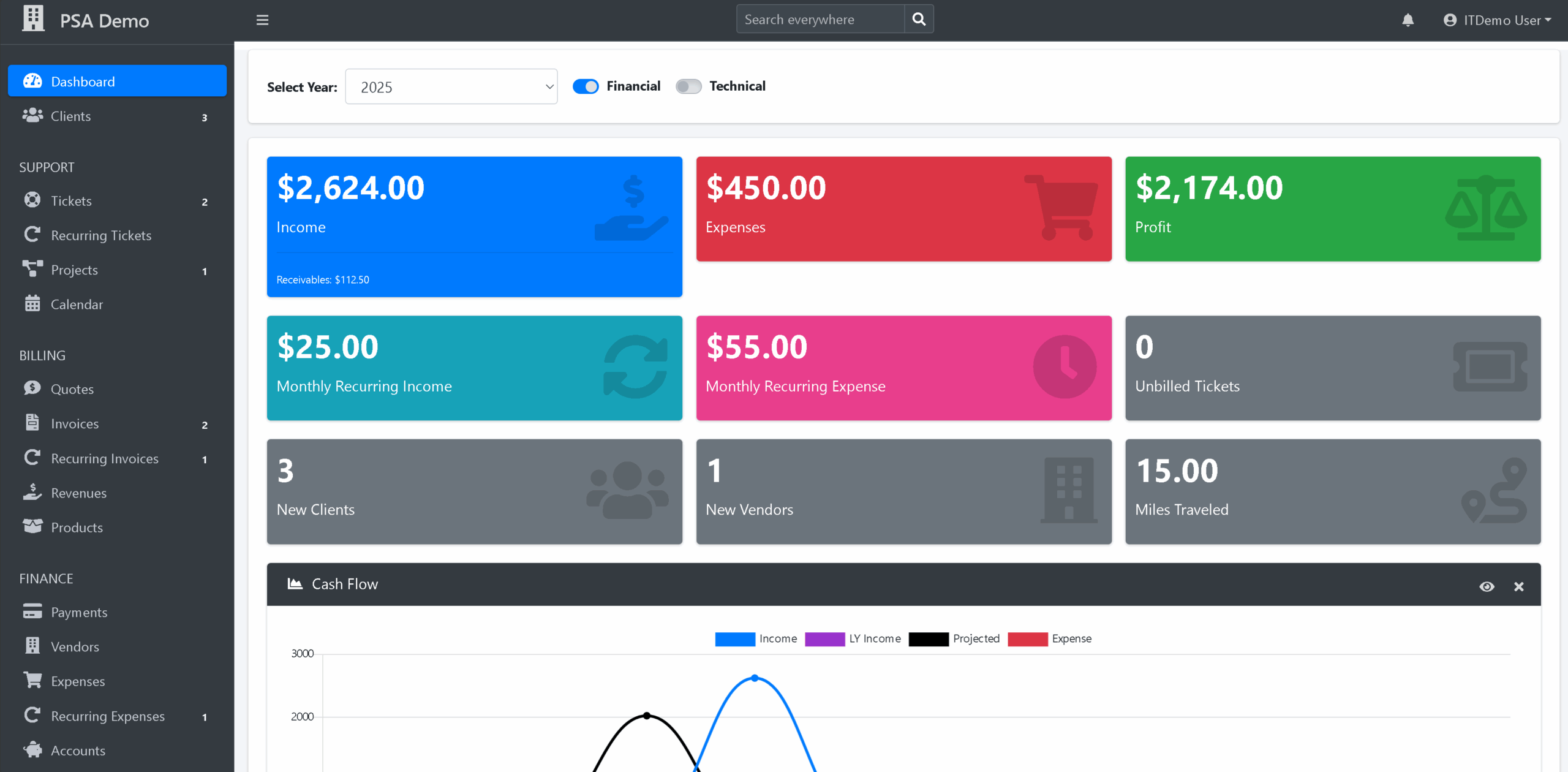Click the route icon on Miles Traveled card
Screen dimensions: 1568x772
[x=1493, y=490]
